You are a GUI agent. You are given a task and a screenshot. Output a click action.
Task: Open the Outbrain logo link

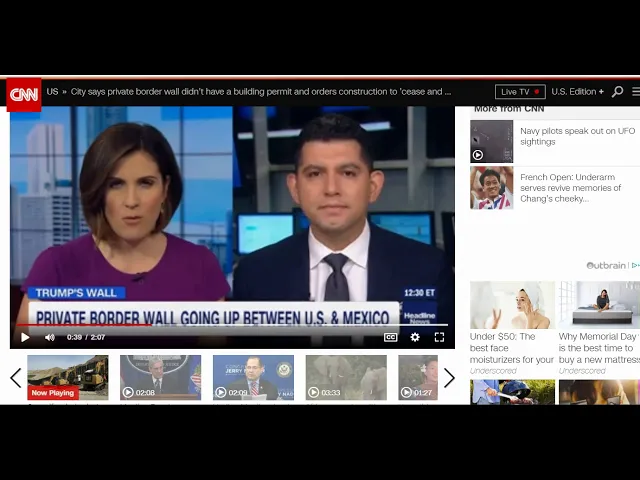[x=606, y=266]
